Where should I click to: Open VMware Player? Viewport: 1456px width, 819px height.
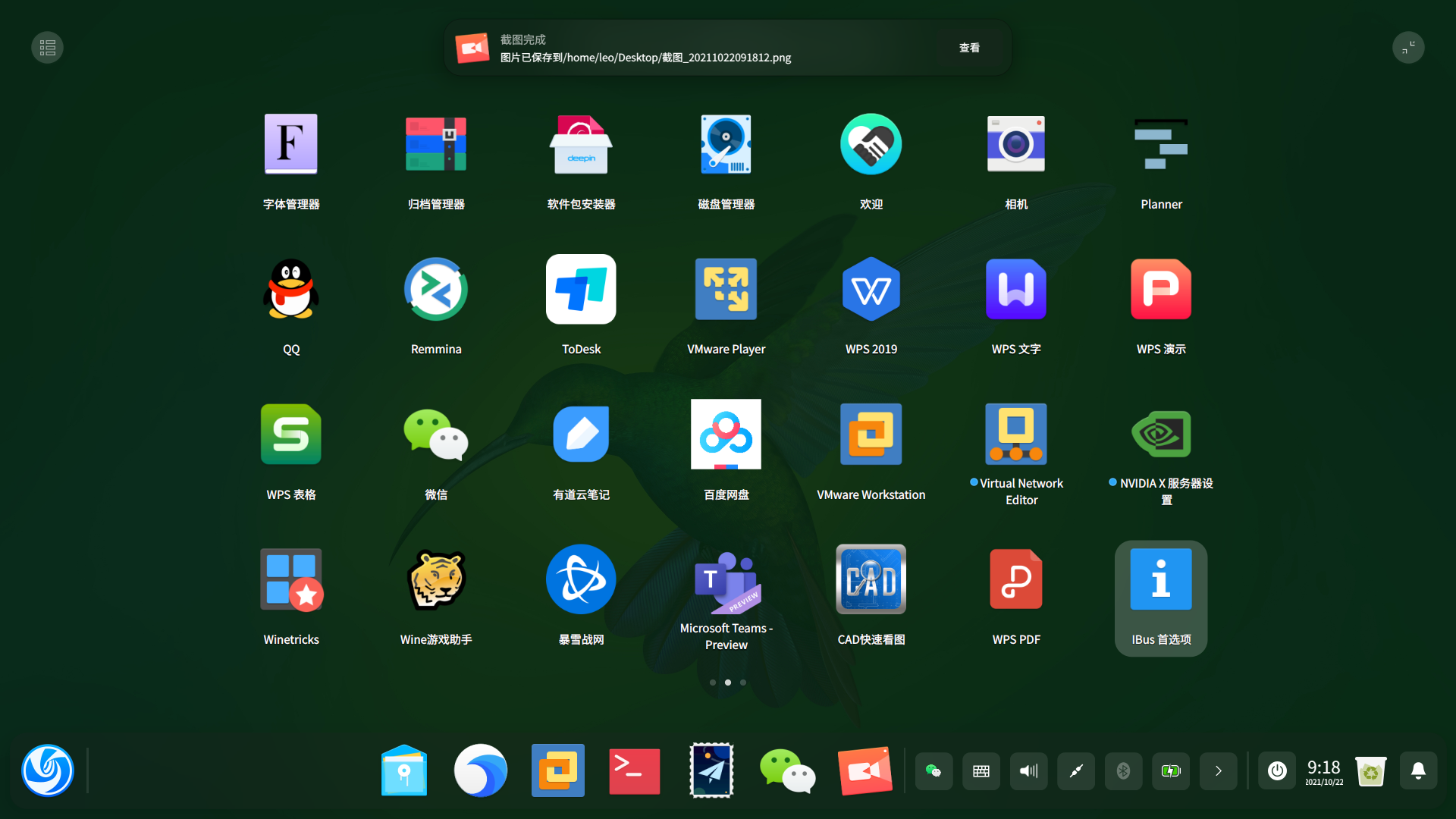click(726, 290)
